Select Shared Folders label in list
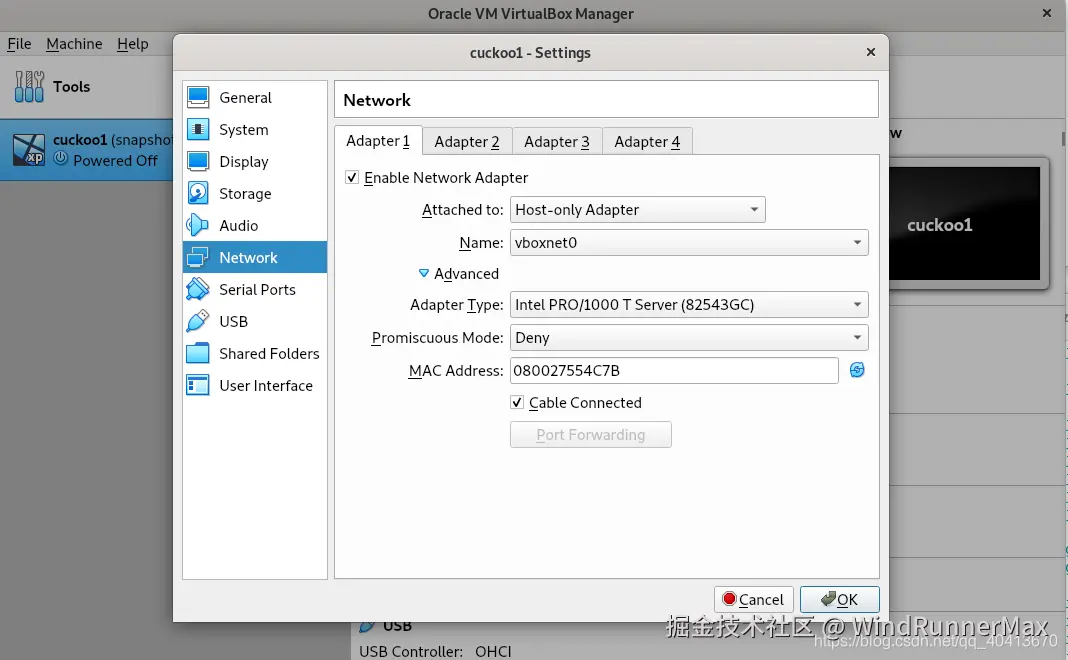Image resolution: width=1068 pixels, height=660 pixels. click(269, 353)
